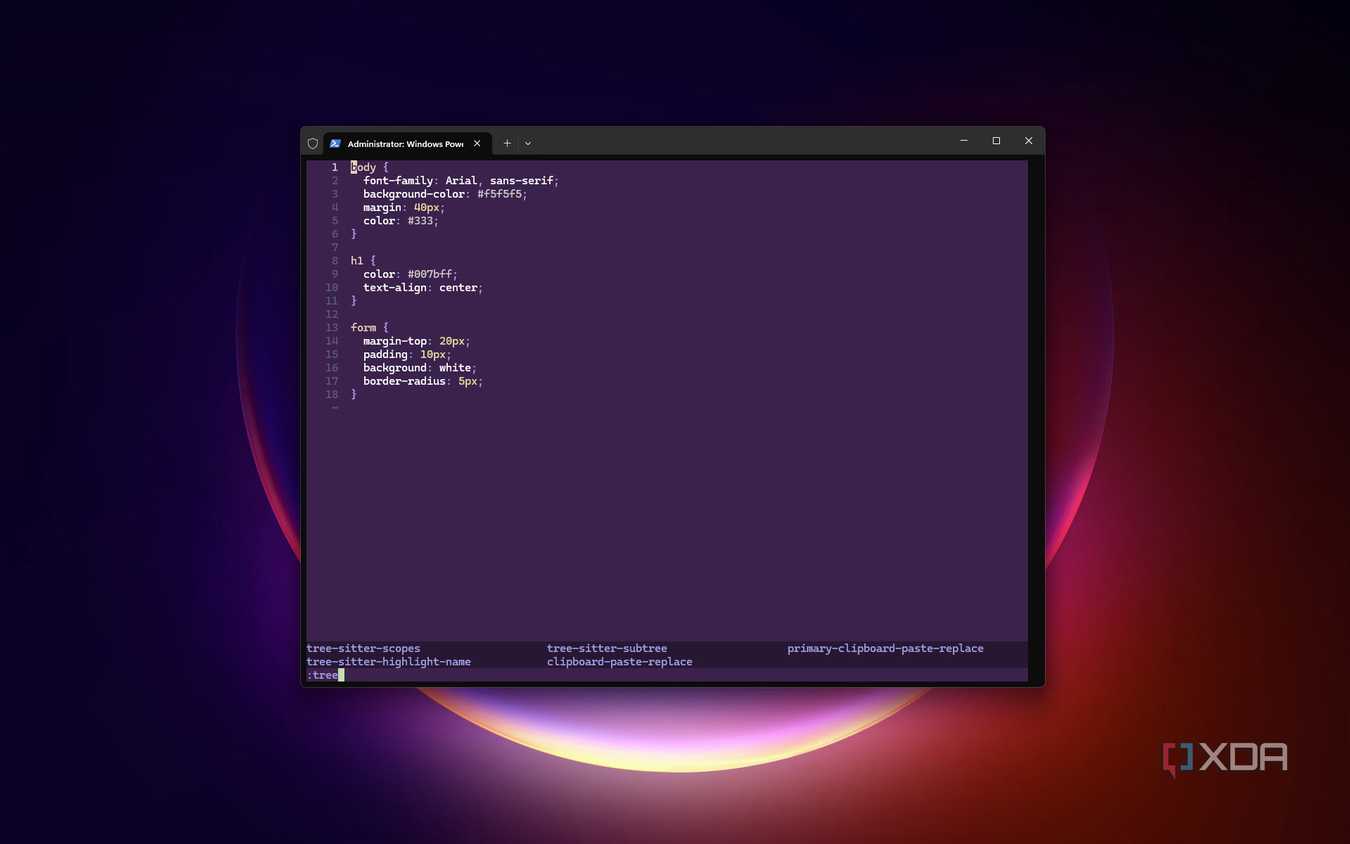1350x844 pixels.
Task: Click the shield icon in title bar
Action: click(x=313, y=143)
